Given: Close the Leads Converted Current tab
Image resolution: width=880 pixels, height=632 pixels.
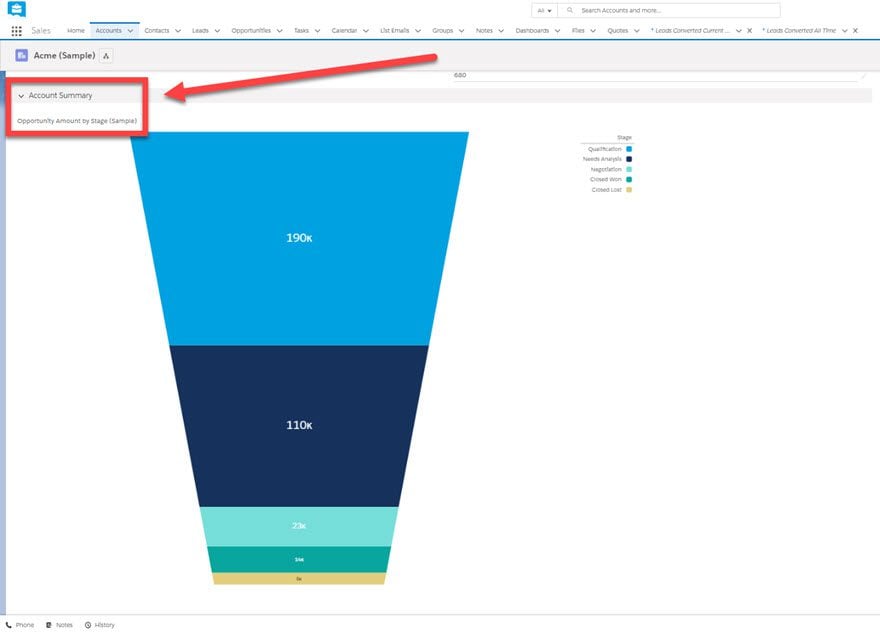Looking at the screenshot, I should [x=749, y=31].
